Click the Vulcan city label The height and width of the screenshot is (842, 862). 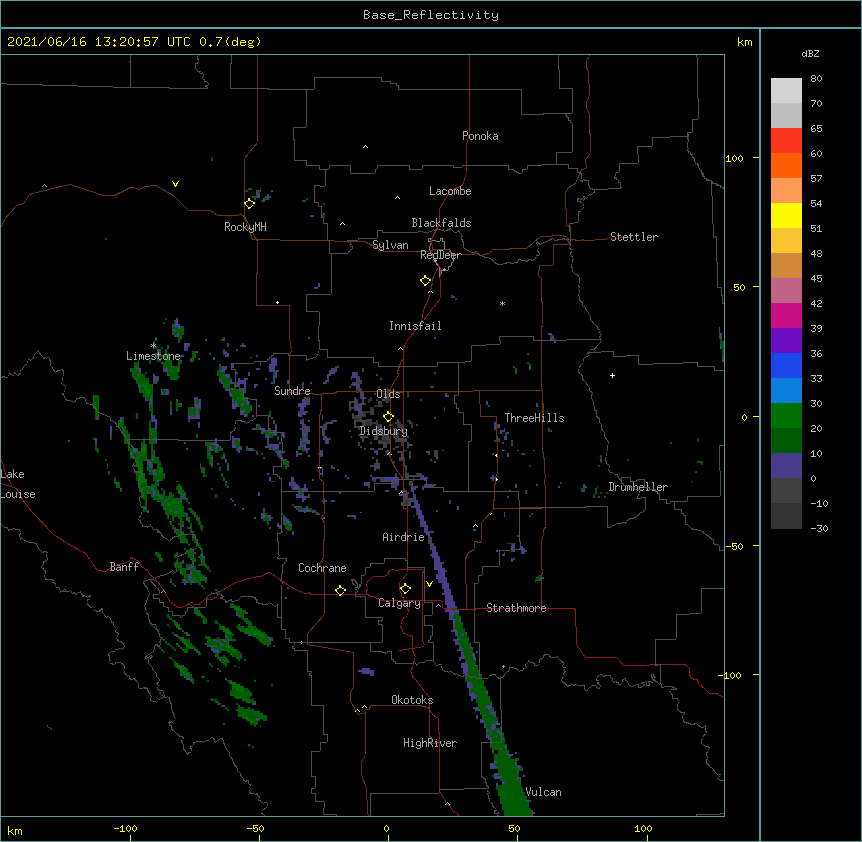(543, 792)
